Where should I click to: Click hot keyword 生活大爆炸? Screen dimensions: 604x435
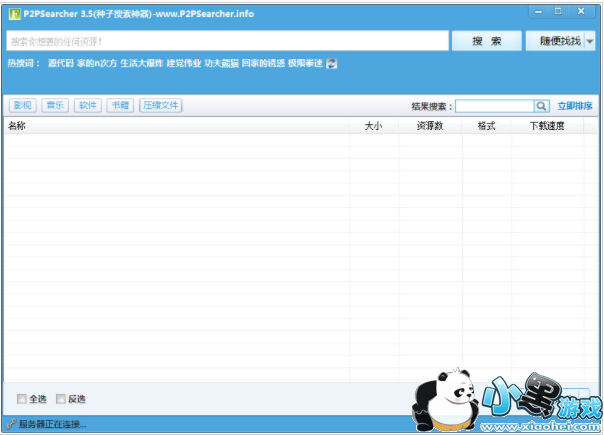tap(142, 63)
